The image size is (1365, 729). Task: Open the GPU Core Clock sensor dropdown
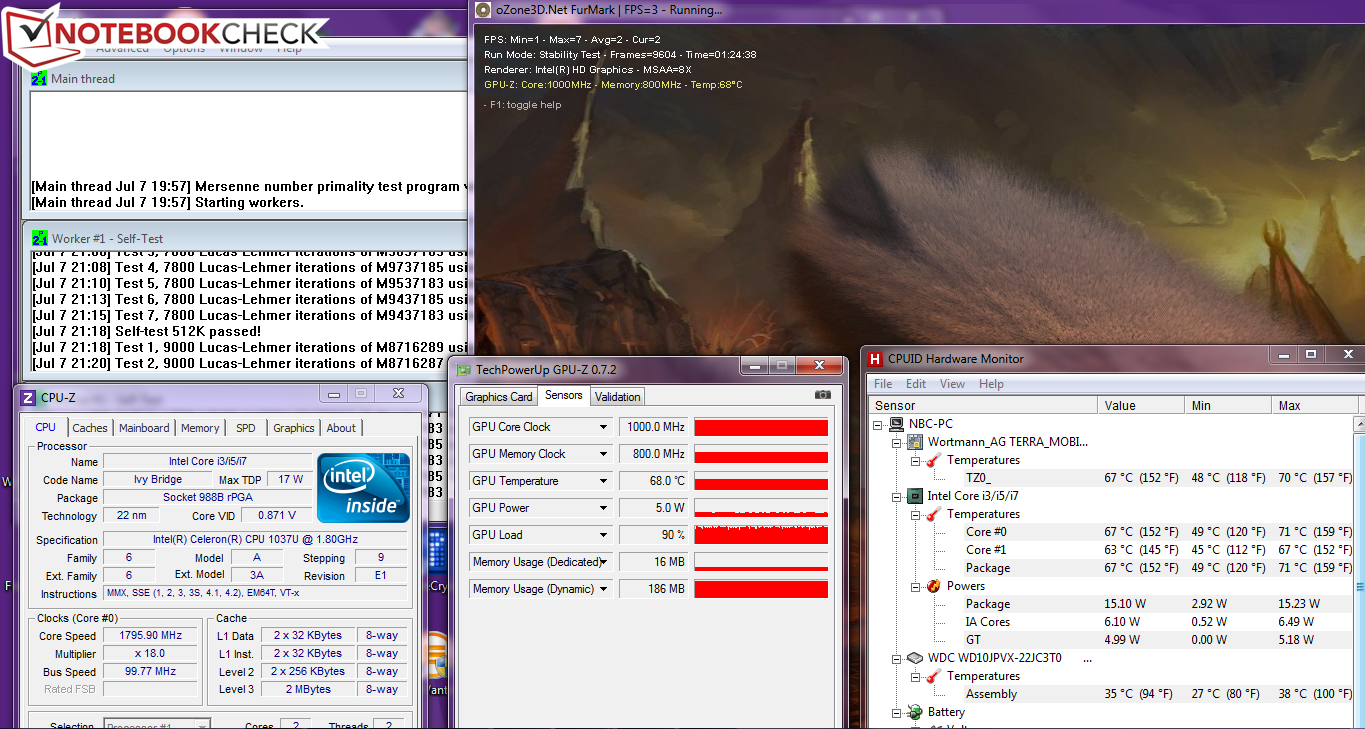pyautogui.click(x=604, y=427)
